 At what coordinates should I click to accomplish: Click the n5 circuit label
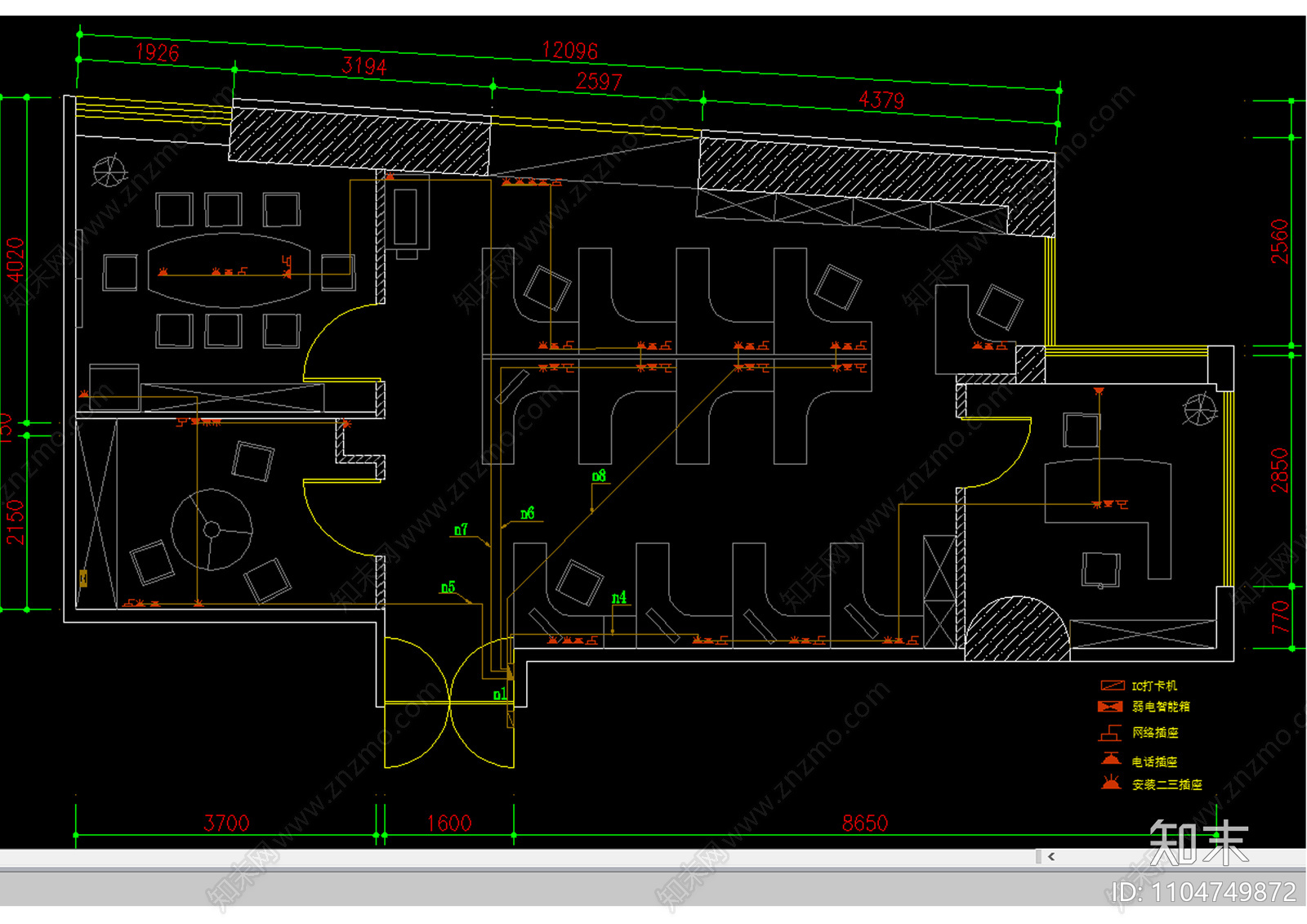(x=448, y=587)
